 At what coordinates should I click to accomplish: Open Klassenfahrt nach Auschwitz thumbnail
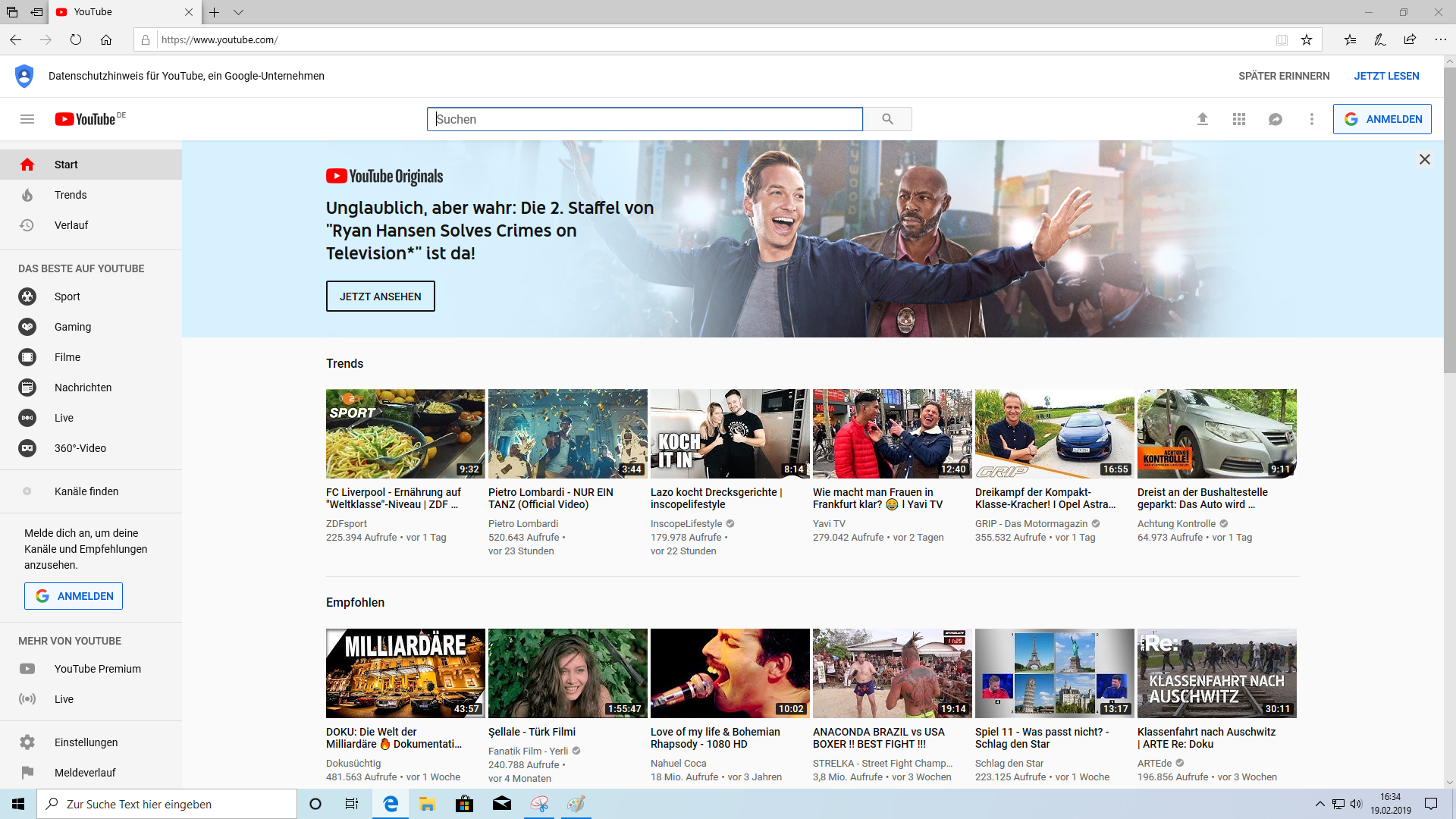pyautogui.click(x=1217, y=673)
